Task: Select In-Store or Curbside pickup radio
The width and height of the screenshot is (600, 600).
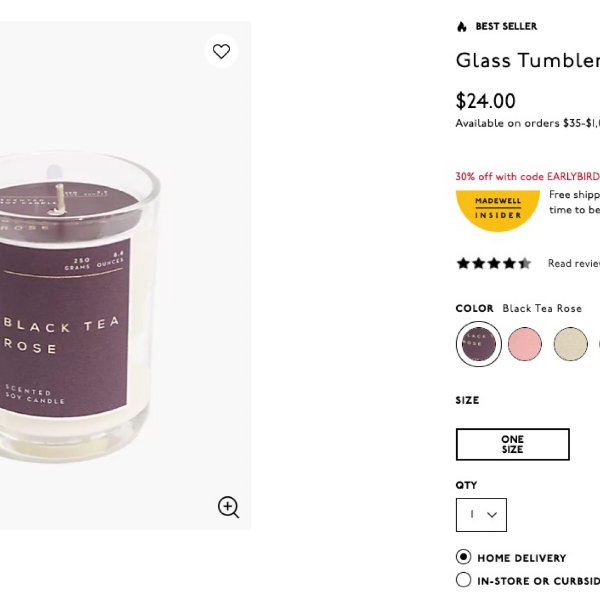Action: (463, 580)
